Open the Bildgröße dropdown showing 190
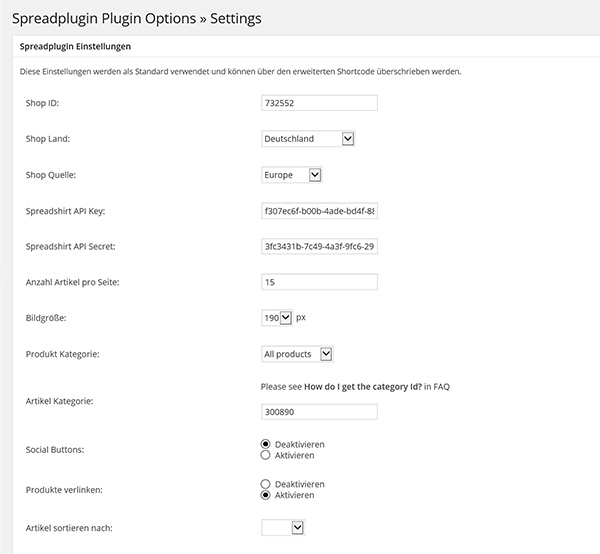Screen dimensions: 600x554 [277, 318]
